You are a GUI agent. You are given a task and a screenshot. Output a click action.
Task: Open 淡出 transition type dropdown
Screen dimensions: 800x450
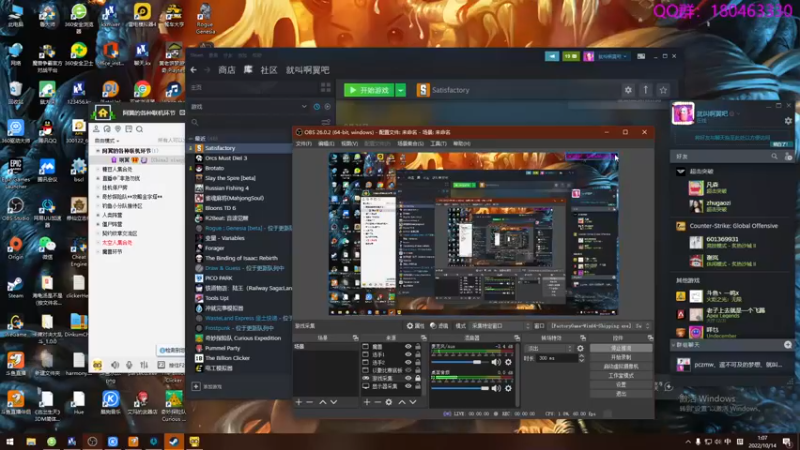[548, 348]
